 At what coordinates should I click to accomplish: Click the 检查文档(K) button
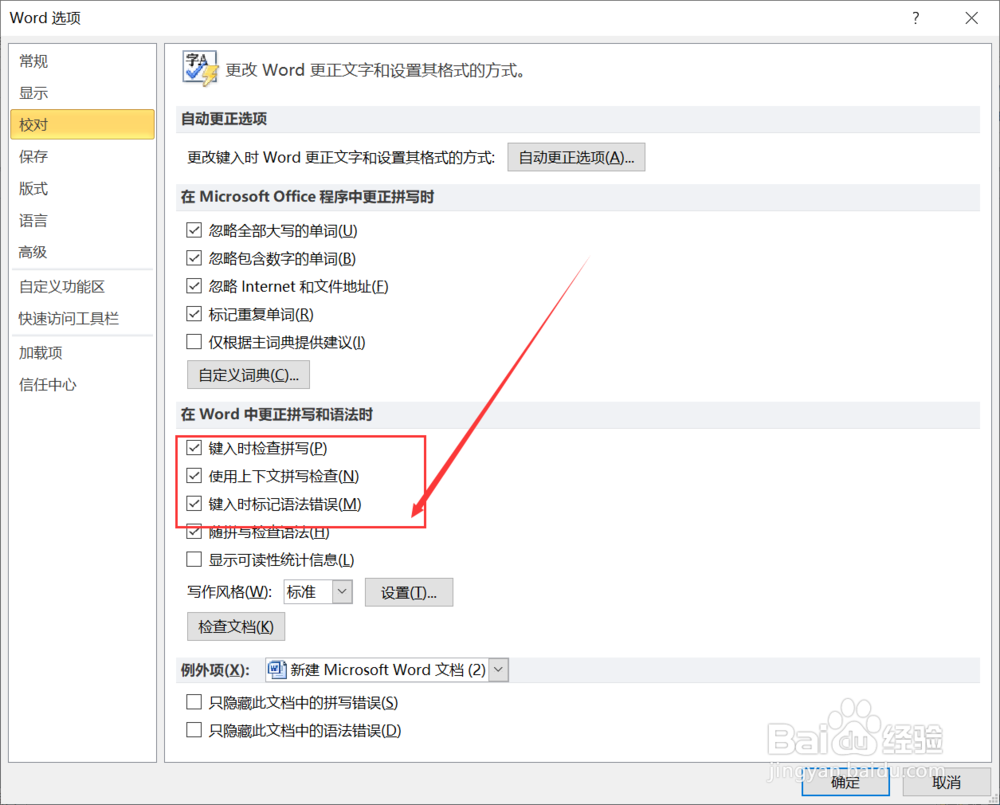pyautogui.click(x=236, y=626)
